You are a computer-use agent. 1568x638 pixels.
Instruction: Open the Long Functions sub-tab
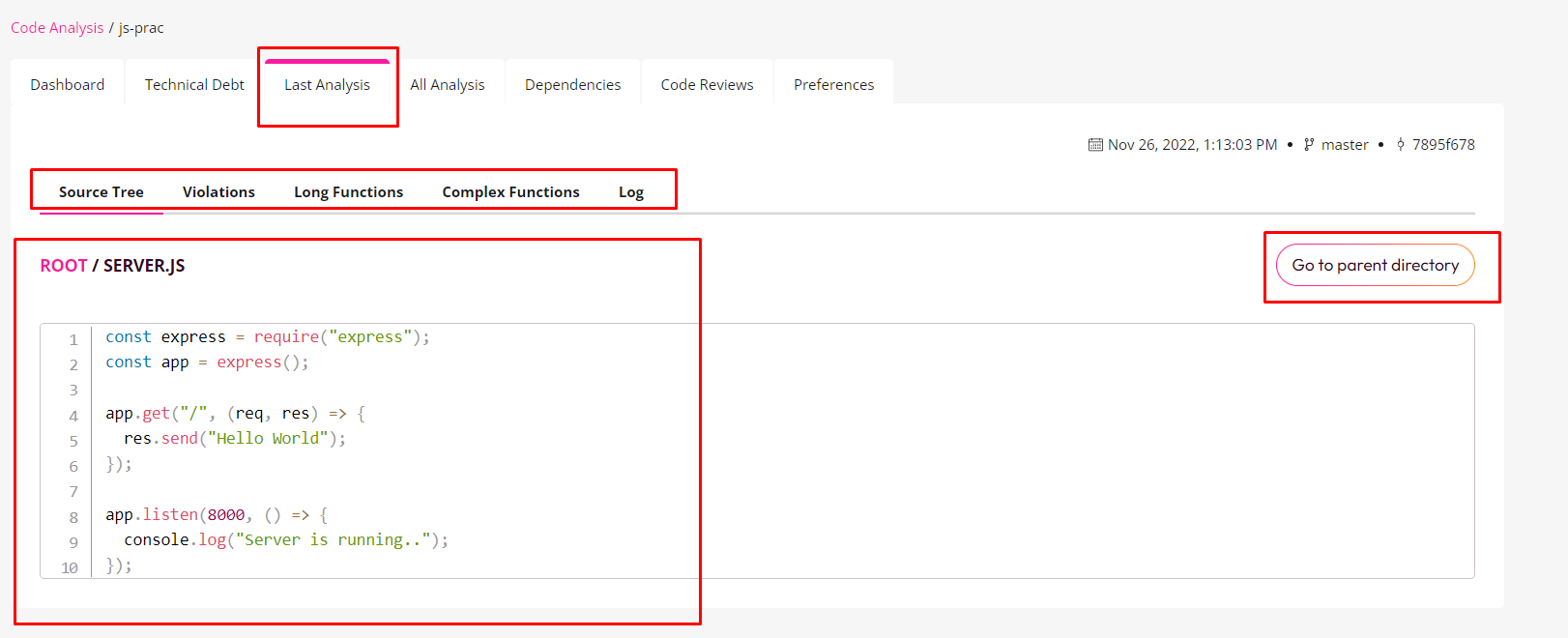[349, 192]
